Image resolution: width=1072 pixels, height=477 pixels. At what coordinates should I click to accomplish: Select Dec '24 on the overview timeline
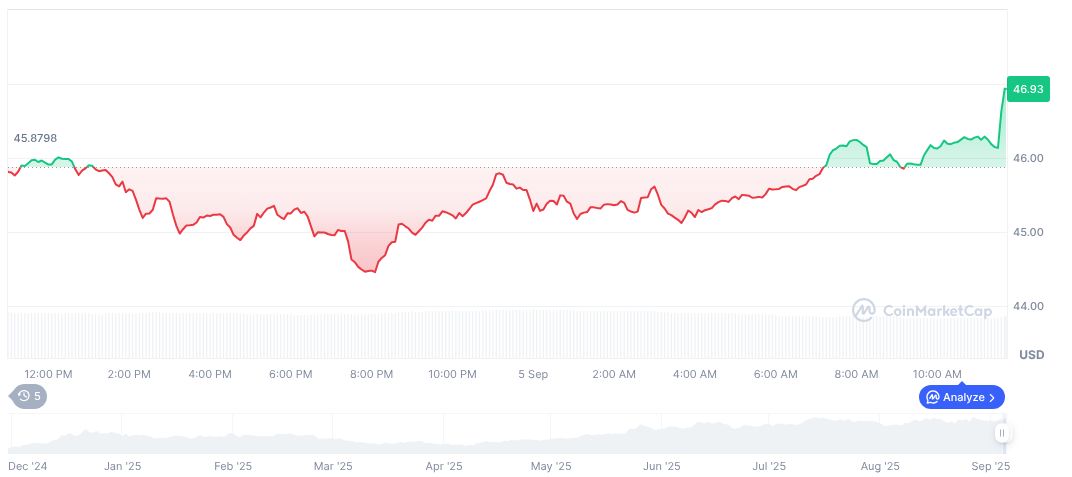pos(28,466)
